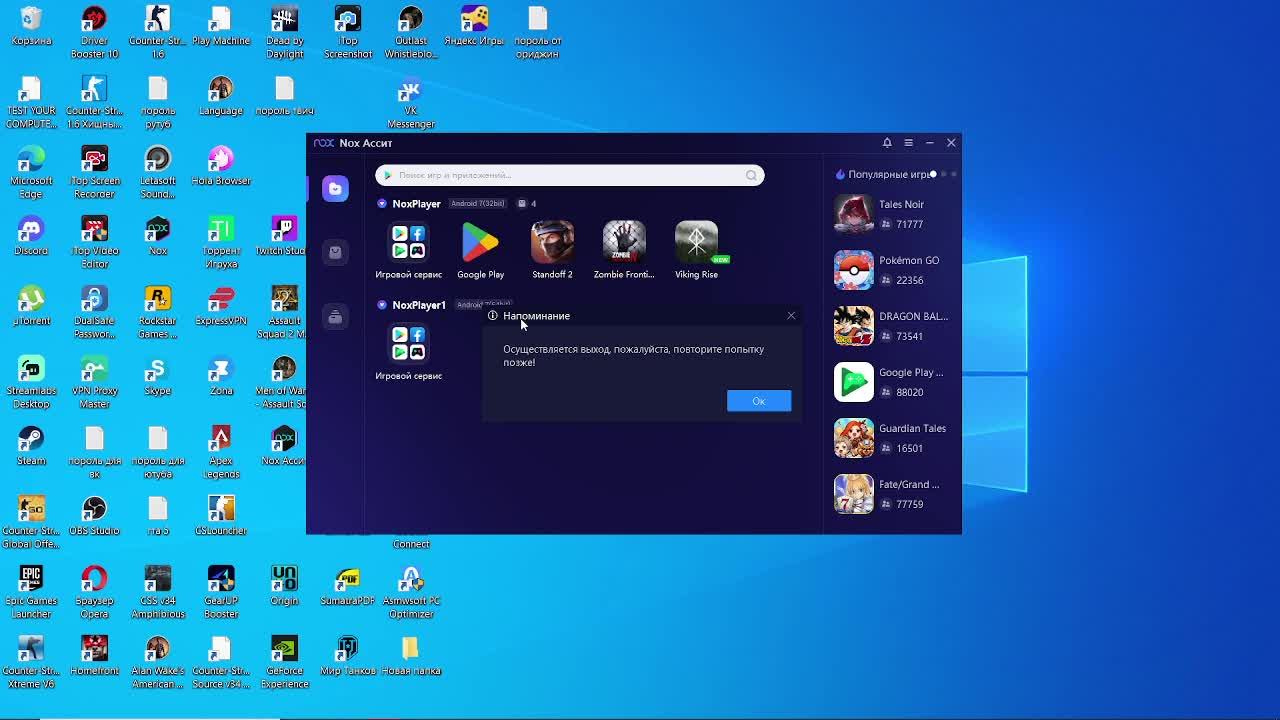Launch Google Play in NoxPlayer
The width and height of the screenshot is (1280, 720).
(480, 250)
